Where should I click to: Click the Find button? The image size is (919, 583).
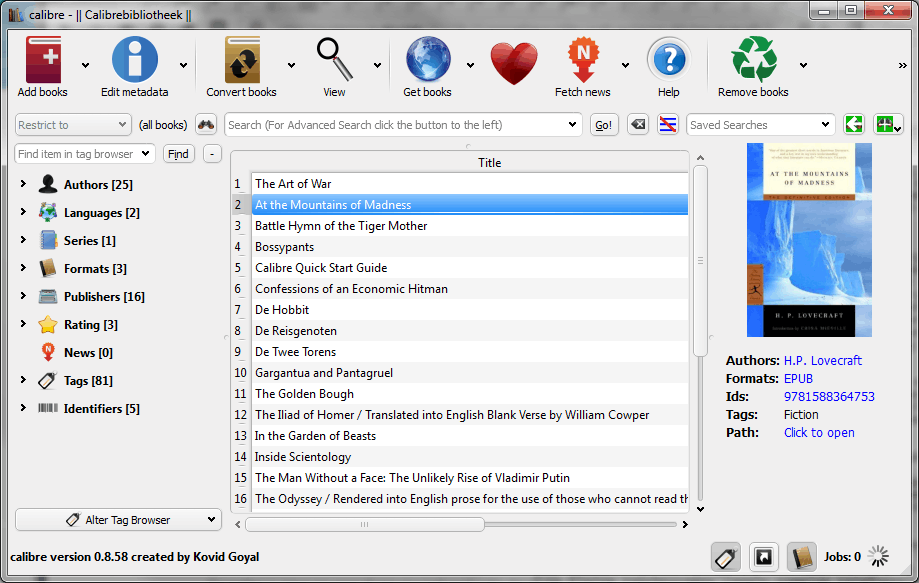[178, 154]
